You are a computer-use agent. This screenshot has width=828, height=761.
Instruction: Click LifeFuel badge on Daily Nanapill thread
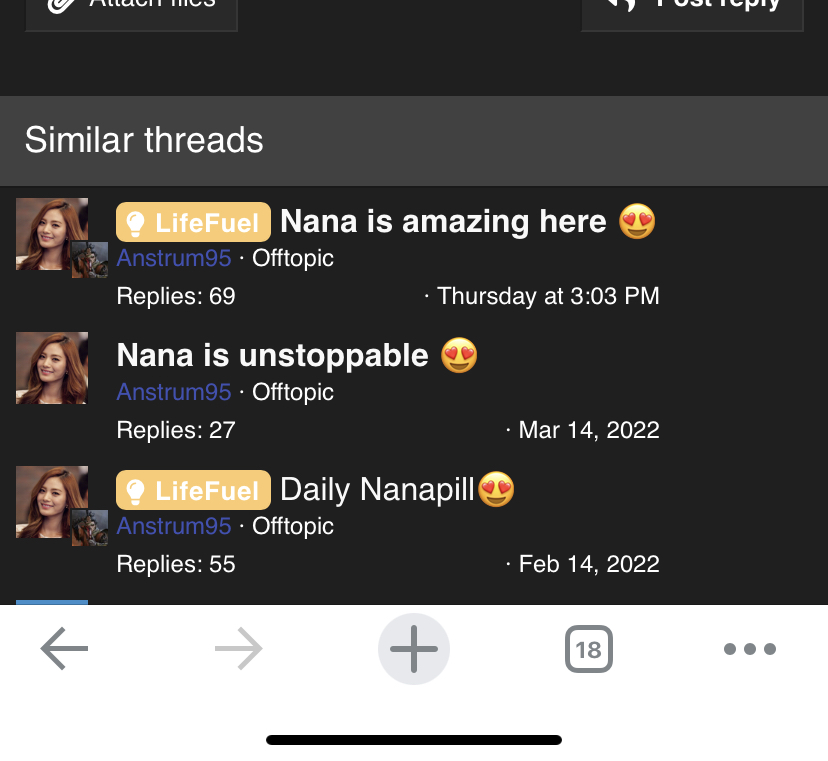click(x=193, y=490)
